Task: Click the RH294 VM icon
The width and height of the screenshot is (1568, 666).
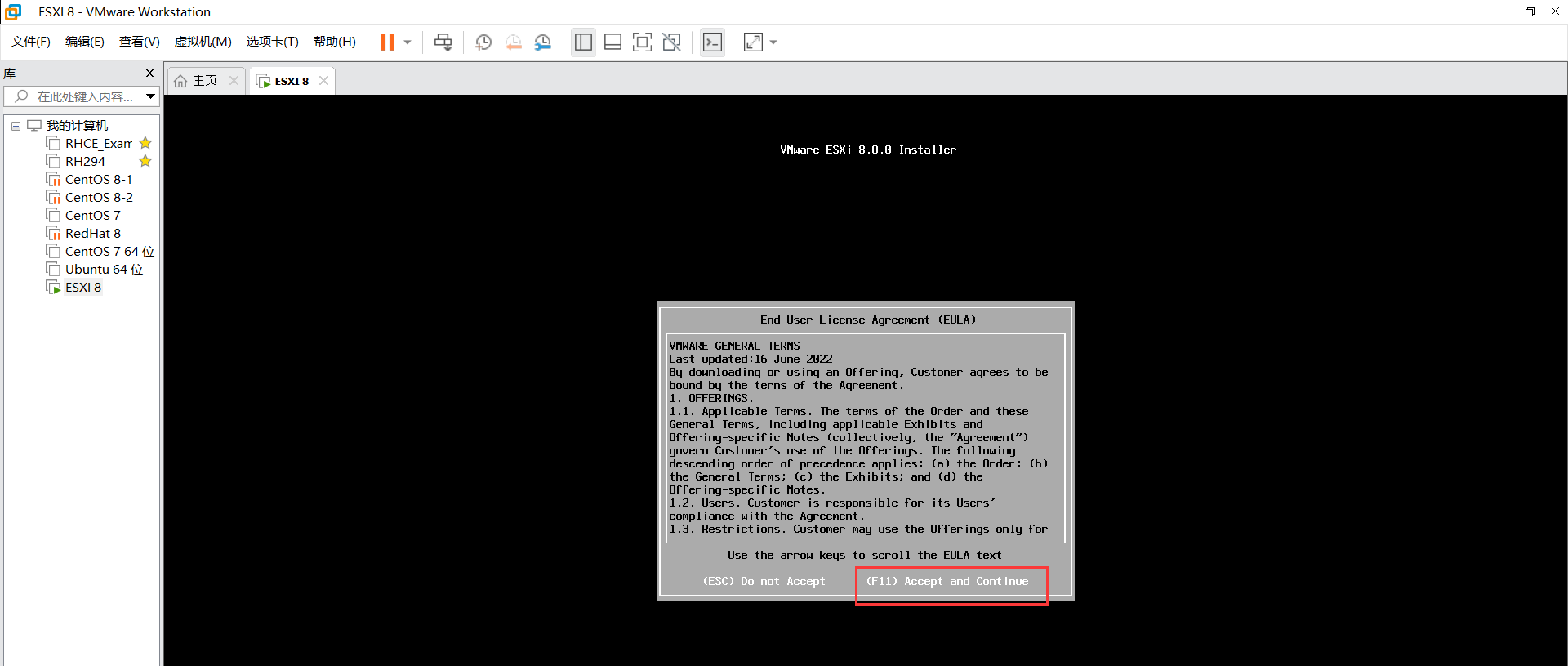Action: (53, 161)
